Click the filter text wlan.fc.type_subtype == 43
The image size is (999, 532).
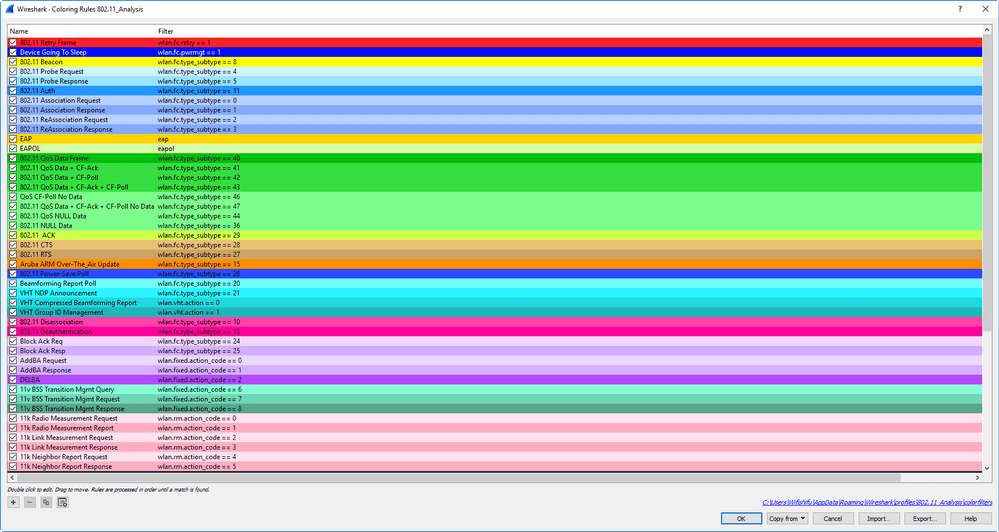[199, 187]
